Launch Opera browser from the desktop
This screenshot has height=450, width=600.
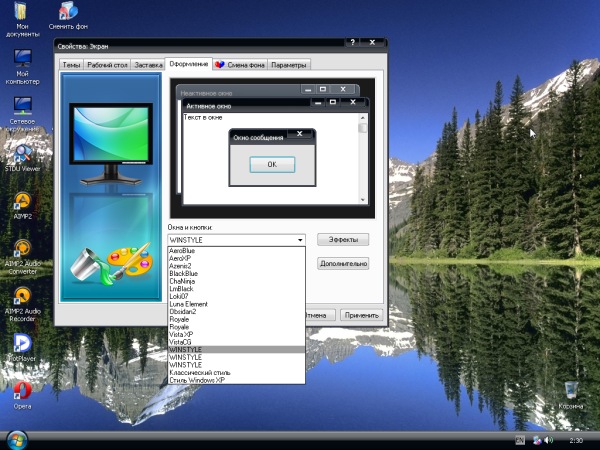[22, 390]
